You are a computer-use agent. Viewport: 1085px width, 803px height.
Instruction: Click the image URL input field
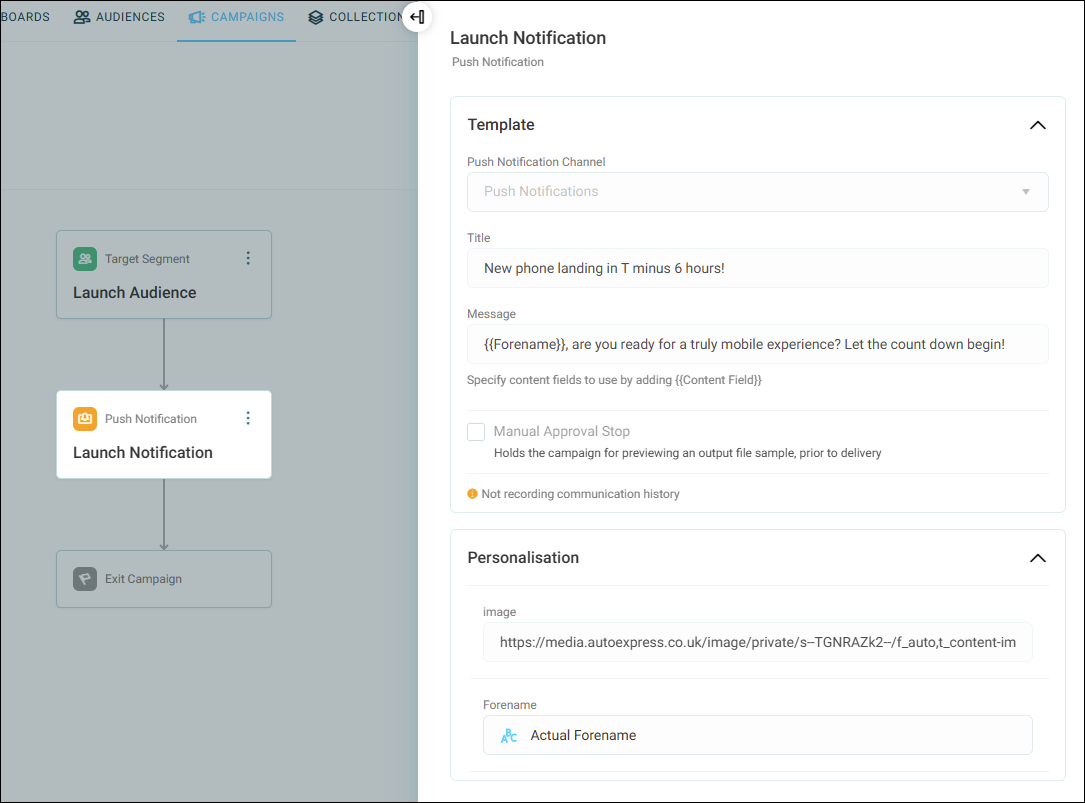coord(758,642)
